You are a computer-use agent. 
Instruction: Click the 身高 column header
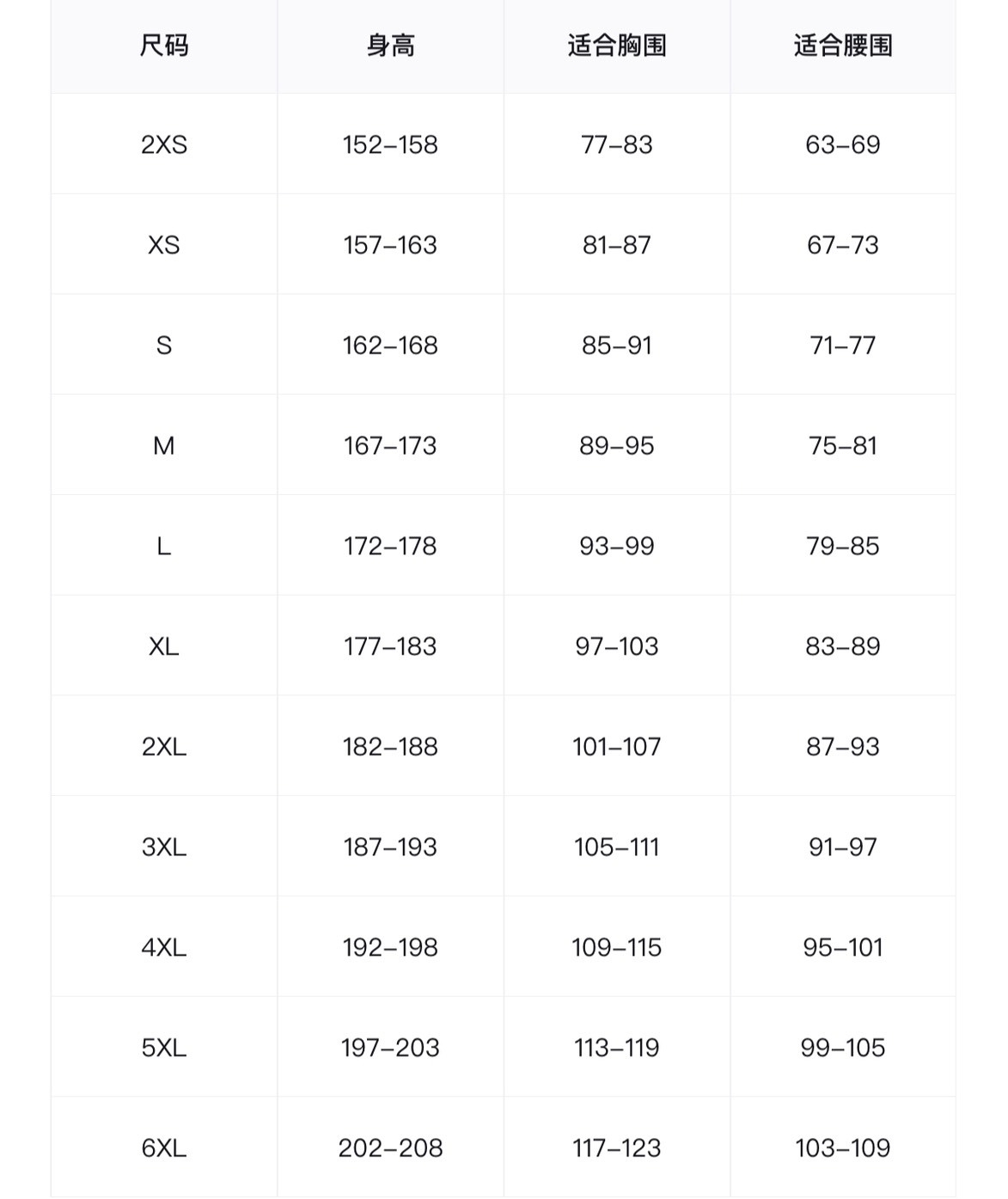coord(390,46)
